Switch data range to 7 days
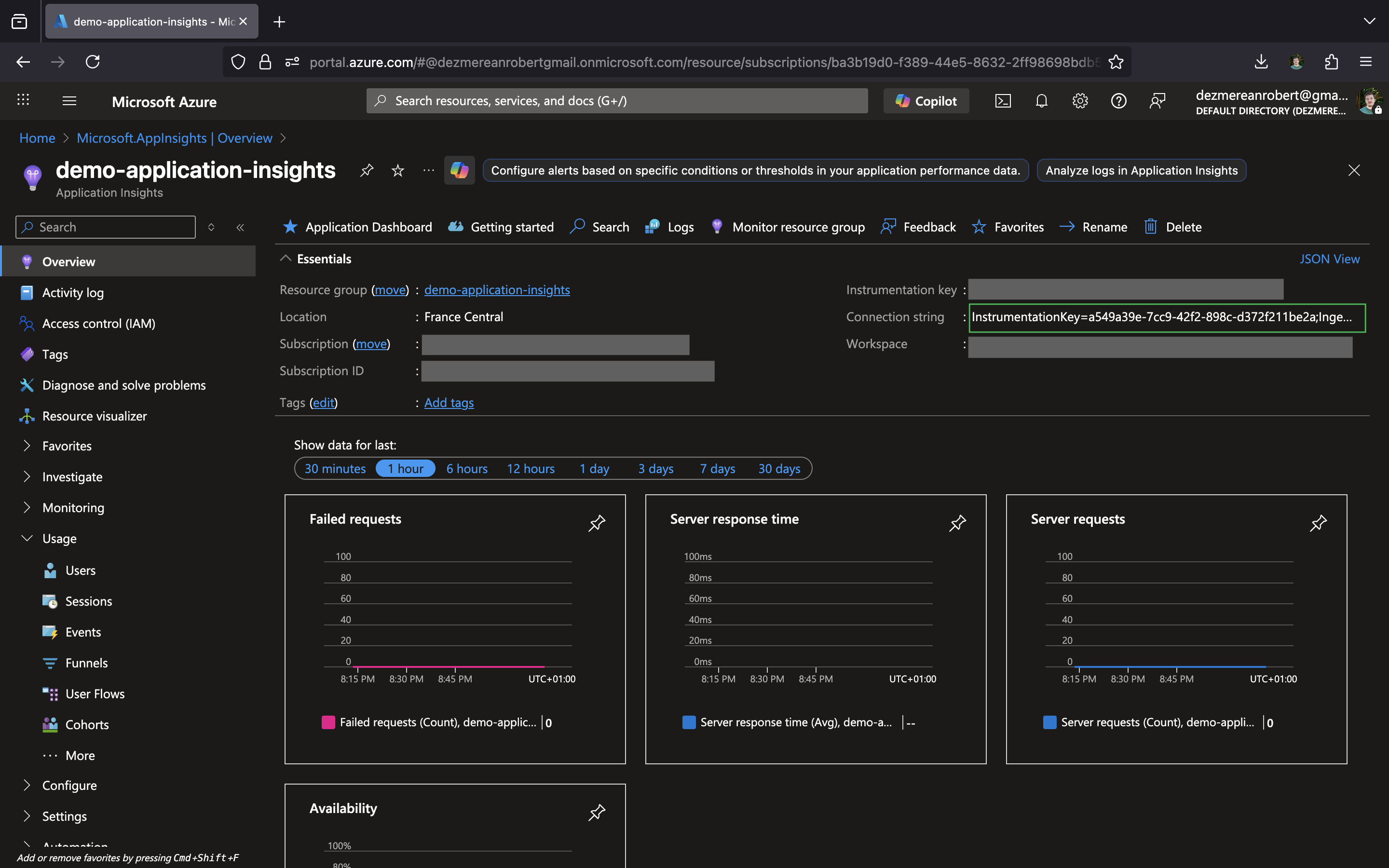 717,468
